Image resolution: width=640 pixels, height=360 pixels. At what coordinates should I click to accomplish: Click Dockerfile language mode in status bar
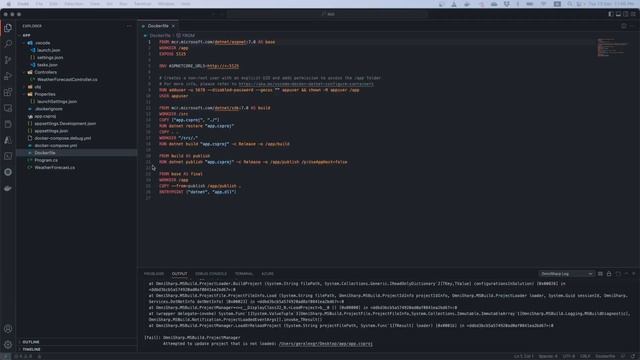pos(605,356)
